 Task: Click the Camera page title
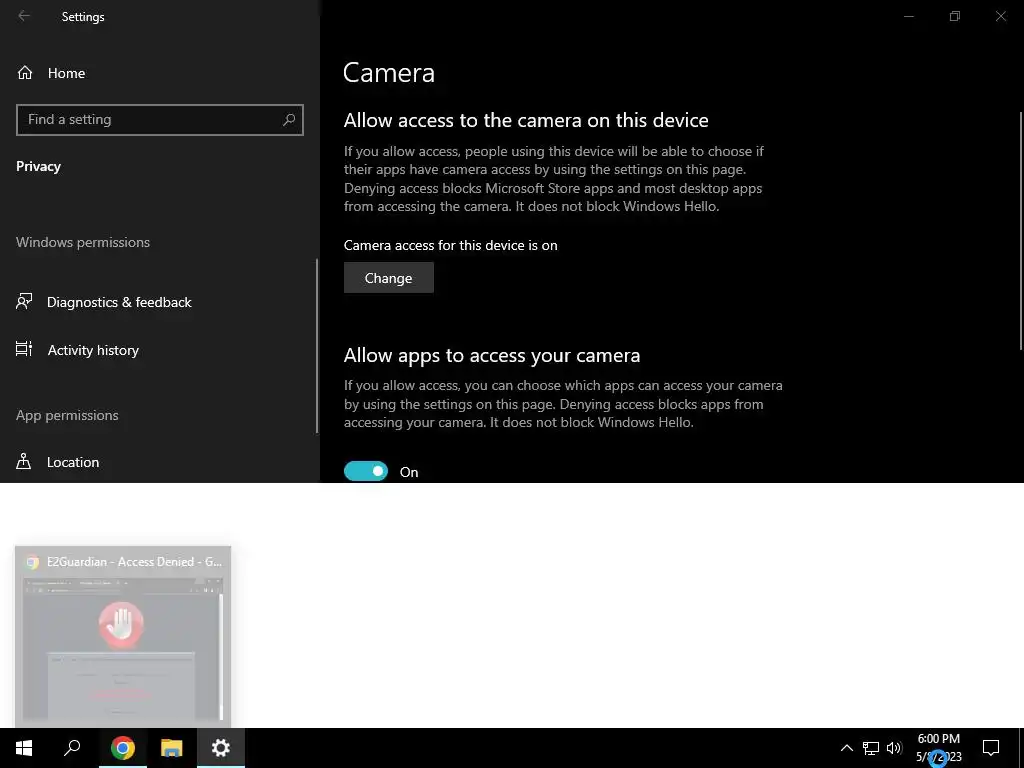(x=389, y=72)
